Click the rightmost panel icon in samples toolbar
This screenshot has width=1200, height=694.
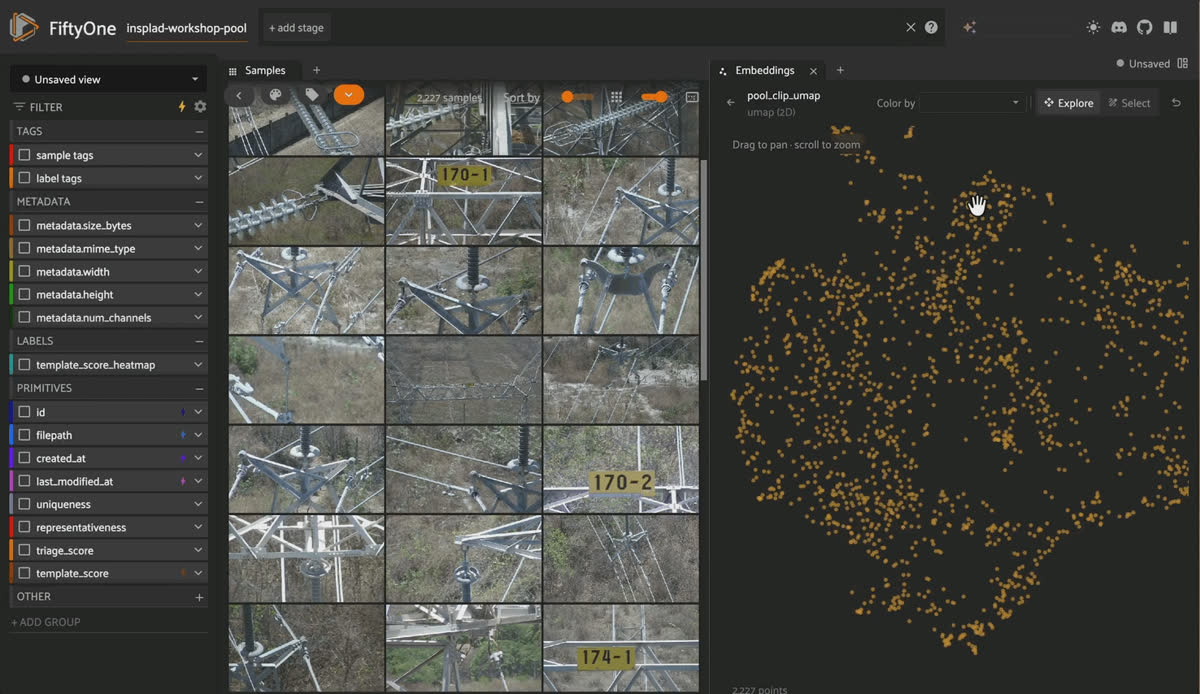691,97
